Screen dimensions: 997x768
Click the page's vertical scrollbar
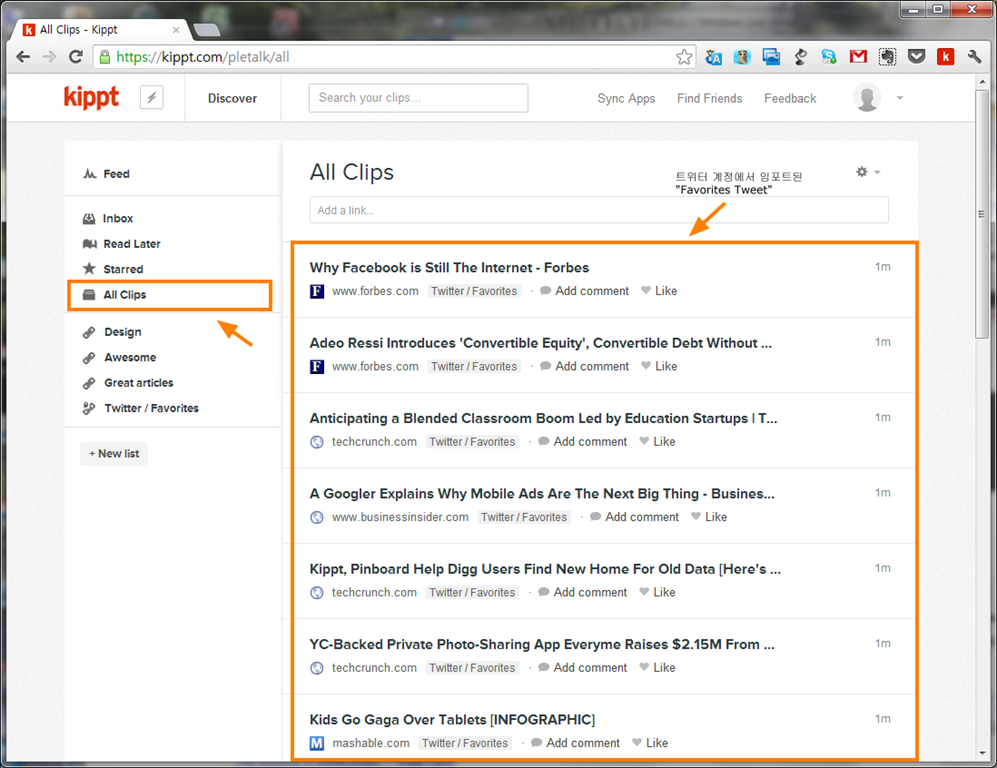982,250
